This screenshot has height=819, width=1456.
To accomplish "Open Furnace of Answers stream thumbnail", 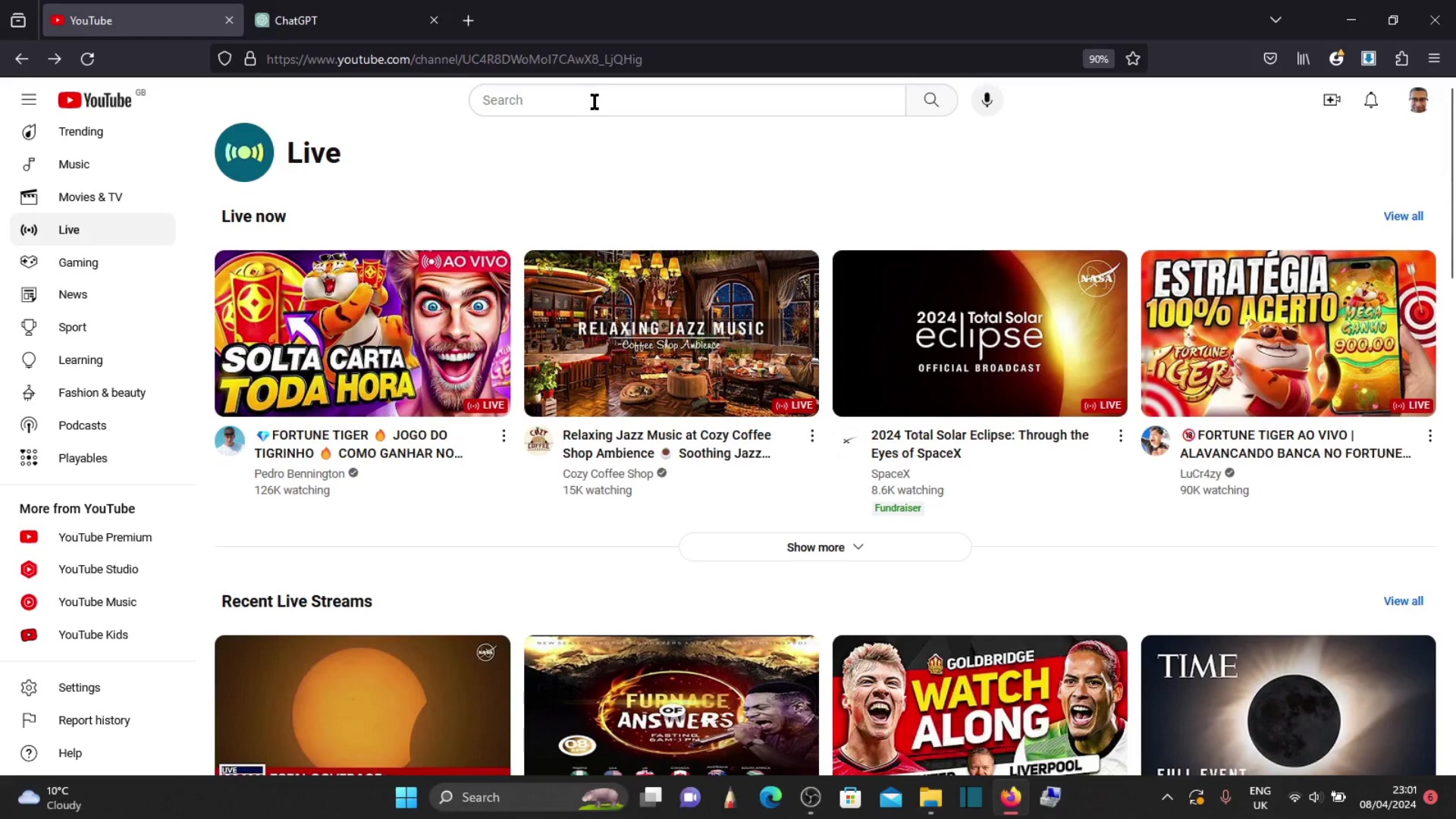I will click(x=671, y=705).
